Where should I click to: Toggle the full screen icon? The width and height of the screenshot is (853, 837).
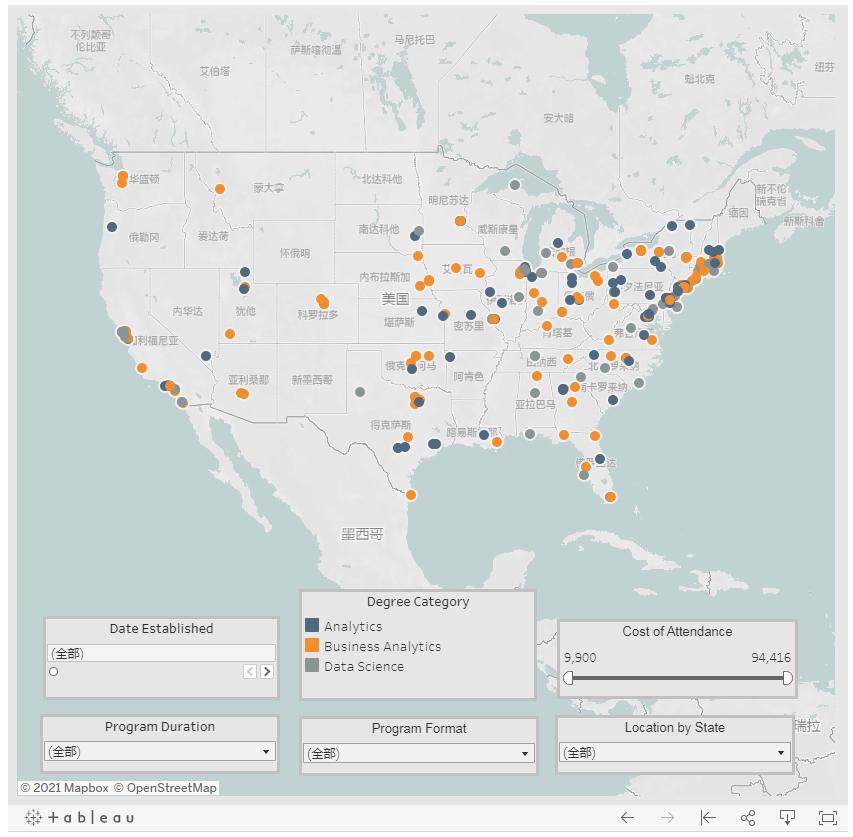tap(828, 817)
